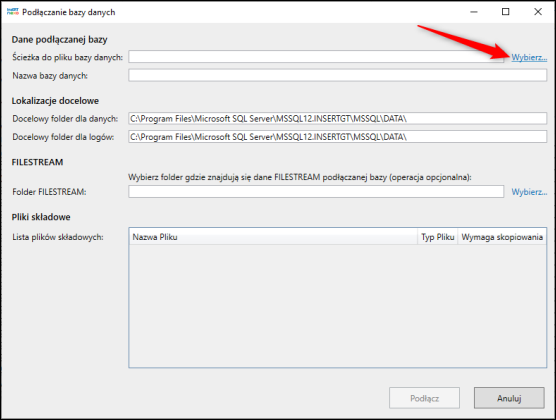Image resolution: width=556 pixels, height=420 pixels.
Task: Click the FILESTREAM optional operation hint text
Action: coord(300,177)
